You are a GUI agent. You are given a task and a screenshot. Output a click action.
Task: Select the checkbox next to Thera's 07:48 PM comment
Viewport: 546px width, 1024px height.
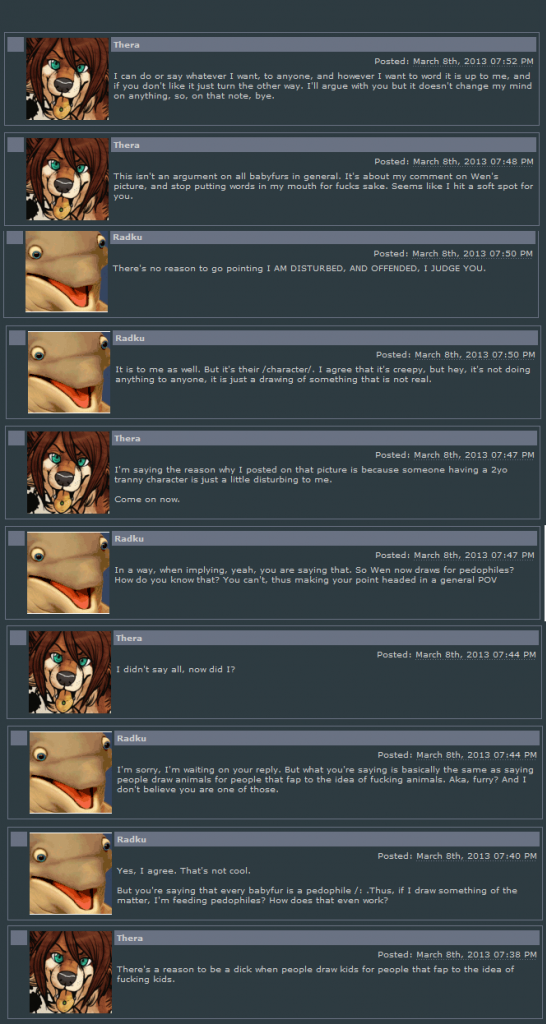16,145
